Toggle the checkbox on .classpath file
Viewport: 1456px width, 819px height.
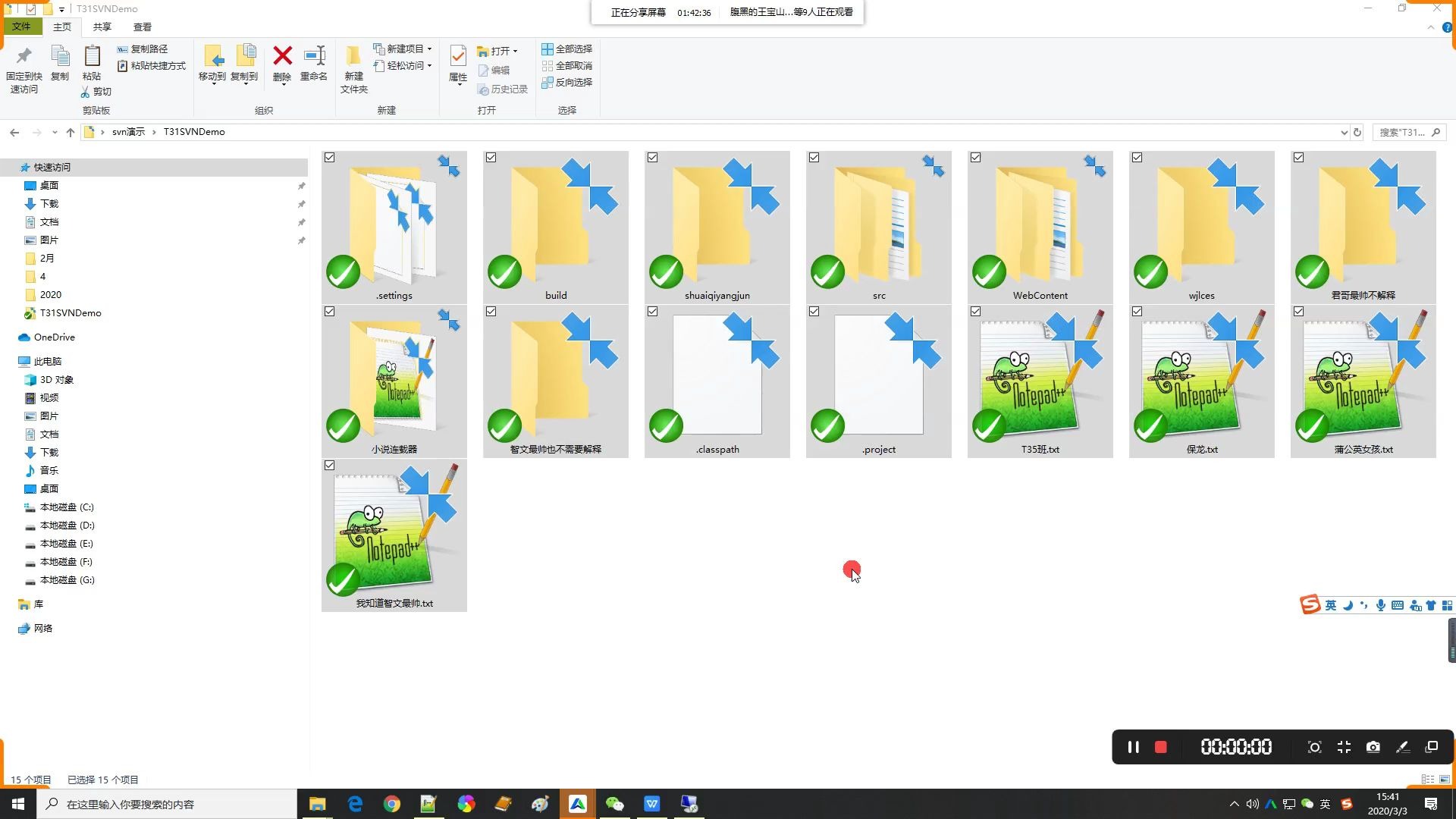pyautogui.click(x=653, y=312)
